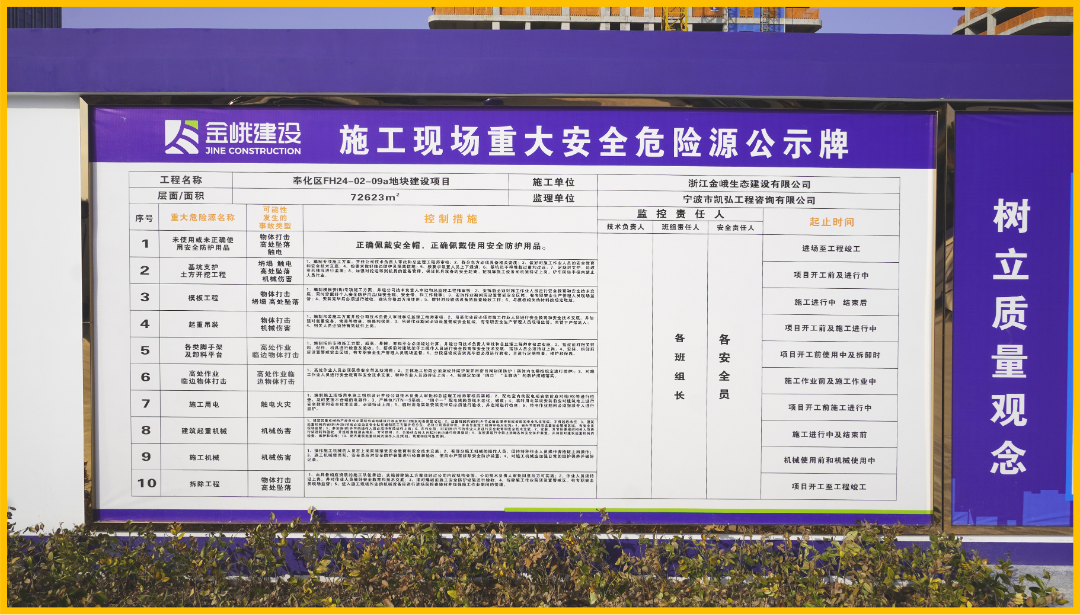Click the 金峨建设 logo emblem
This screenshot has width=1080, height=615.
coord(181,137)
